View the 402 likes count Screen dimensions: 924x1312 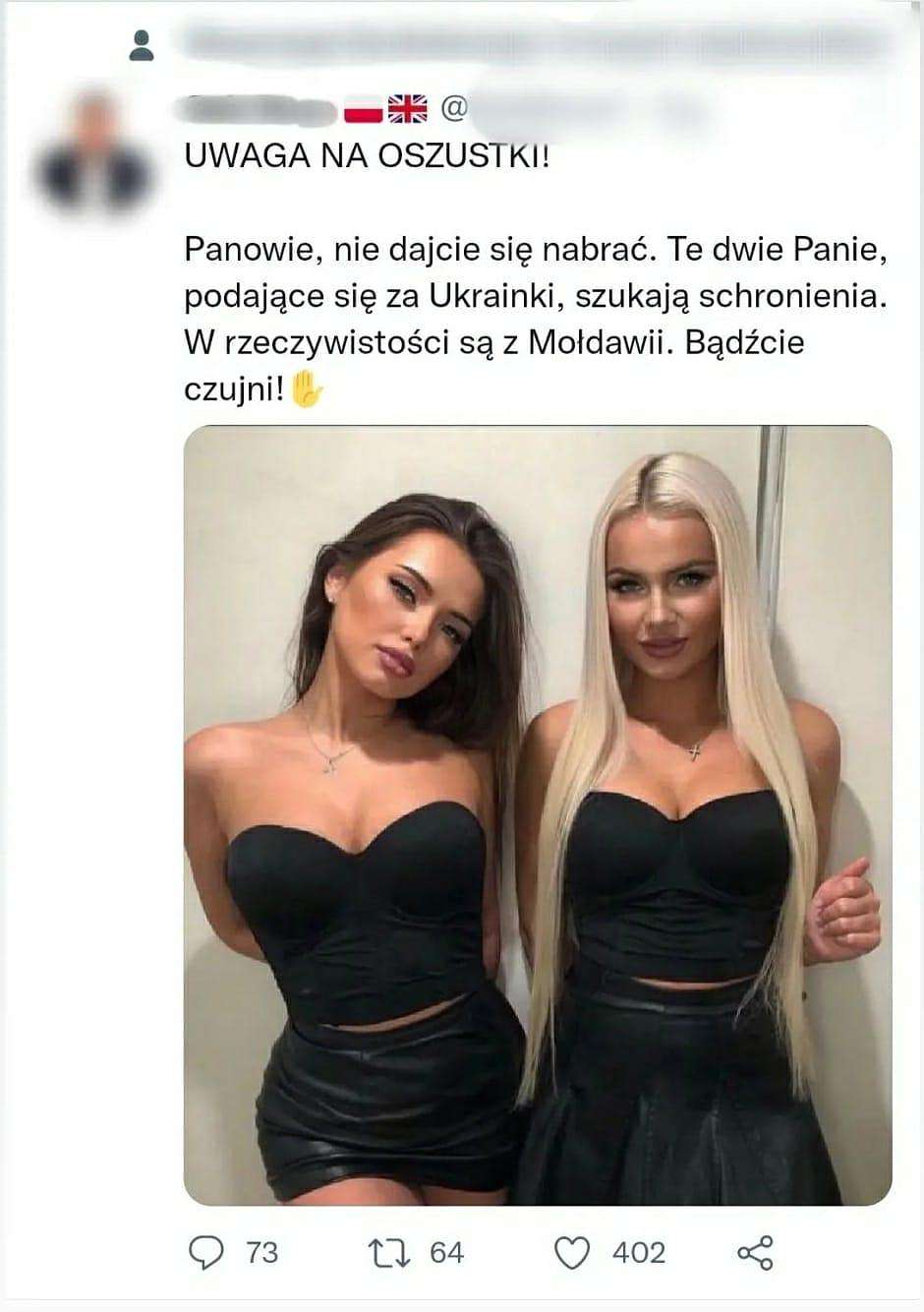click(639, 1252)
